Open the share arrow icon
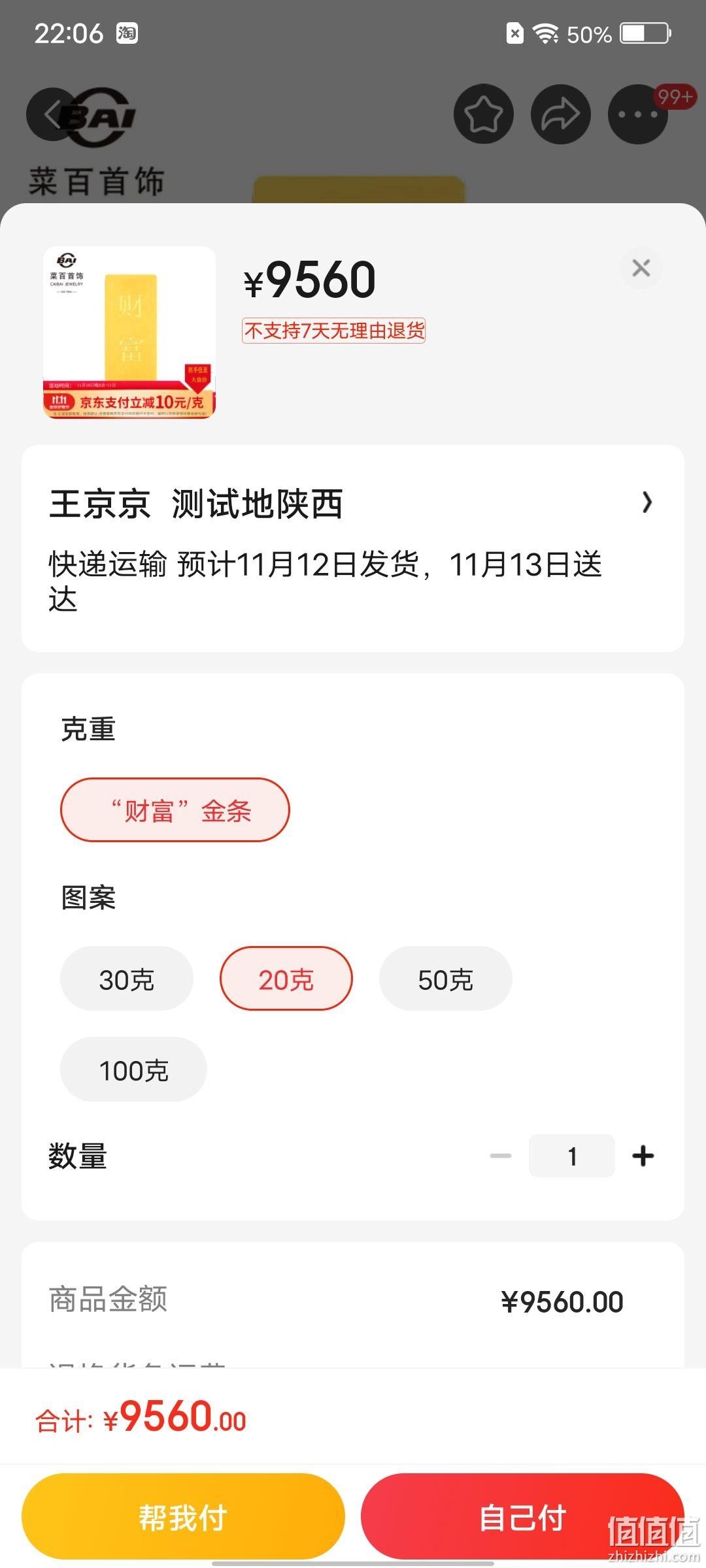706x1568 pixels. click(x=560, y=114)
